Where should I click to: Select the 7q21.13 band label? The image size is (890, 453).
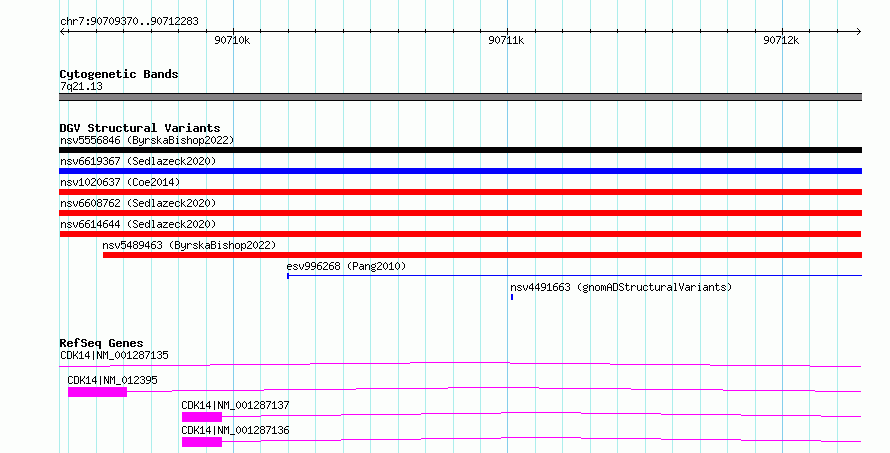click(x=81, y=86)
